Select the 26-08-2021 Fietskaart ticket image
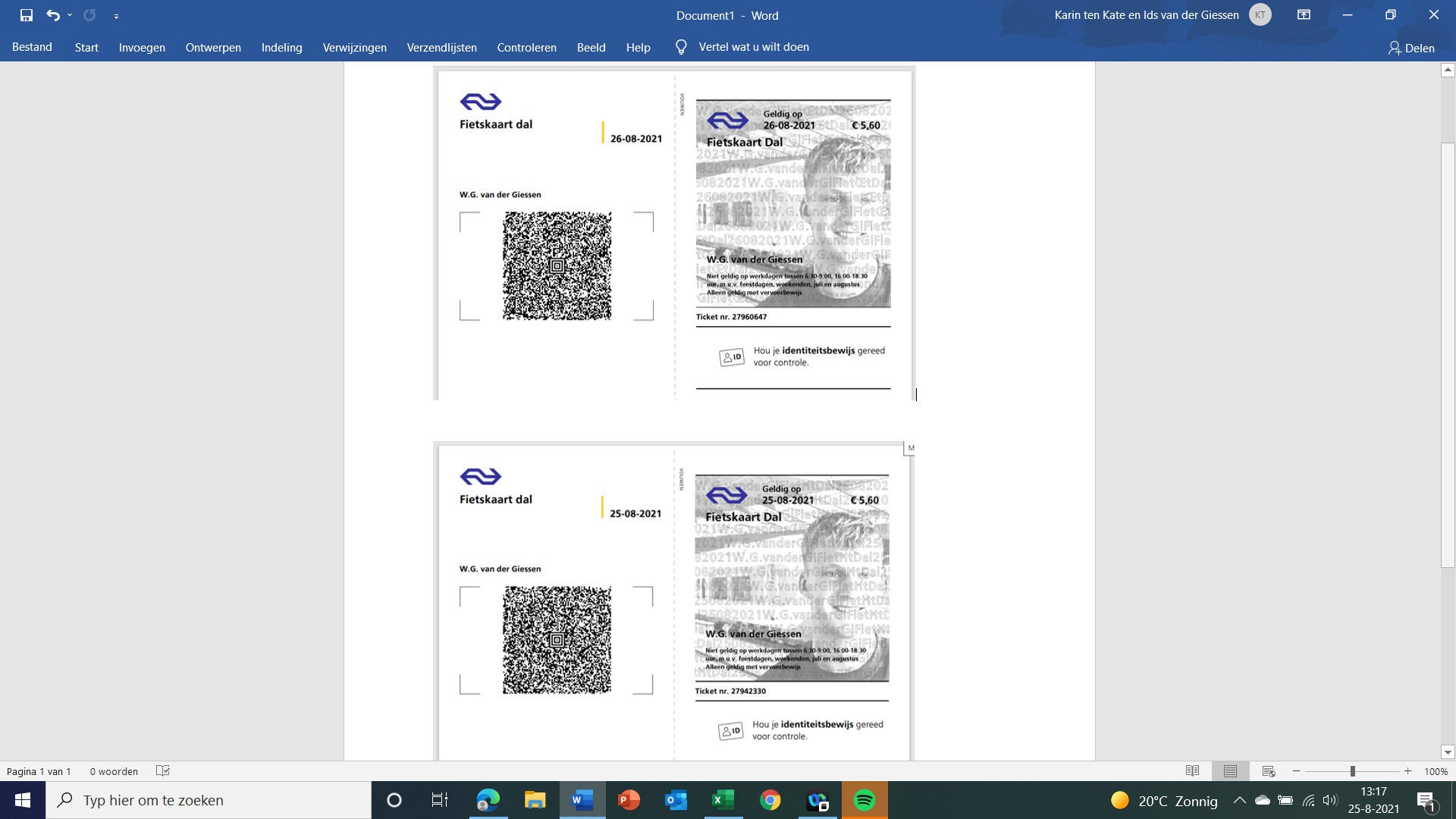The image size is (1456, 819). 674,233
